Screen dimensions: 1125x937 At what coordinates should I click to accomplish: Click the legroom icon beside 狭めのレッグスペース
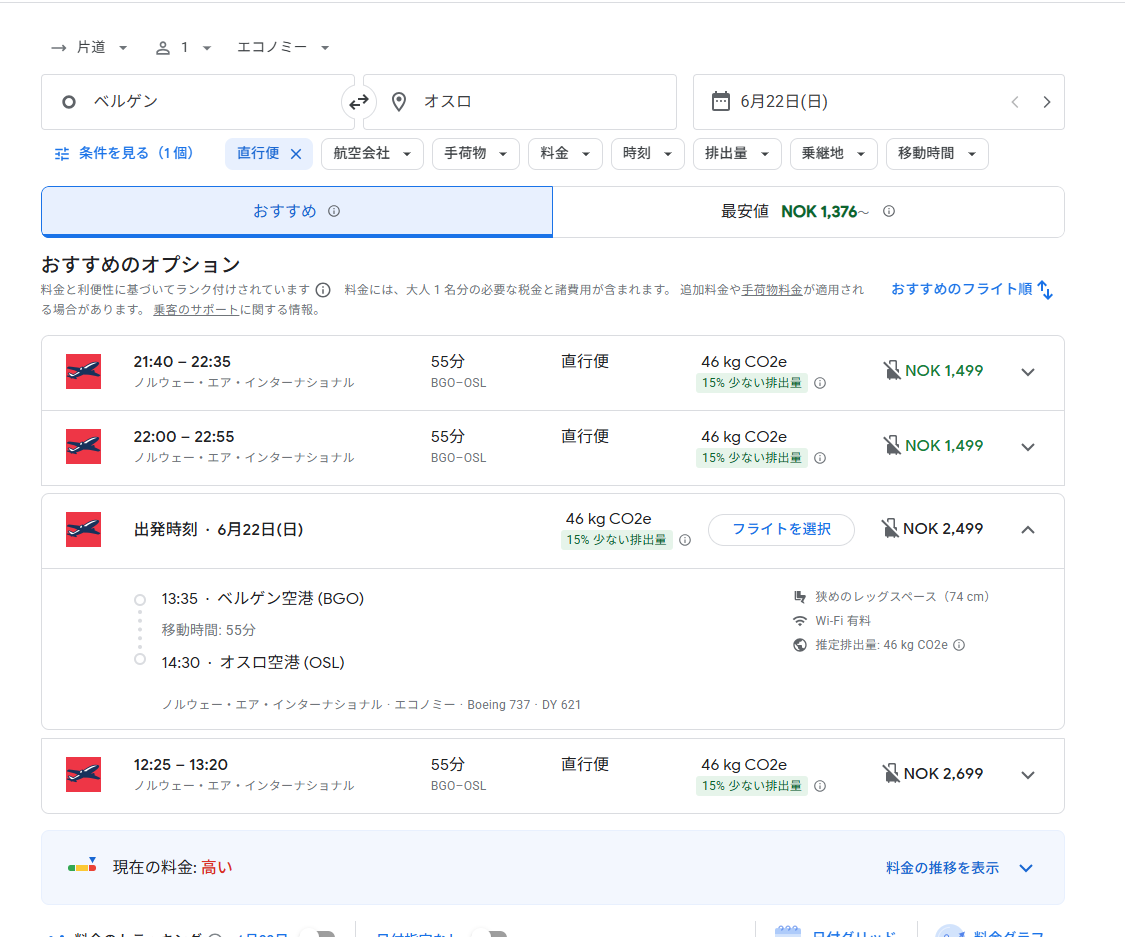[x=801, y=596]
